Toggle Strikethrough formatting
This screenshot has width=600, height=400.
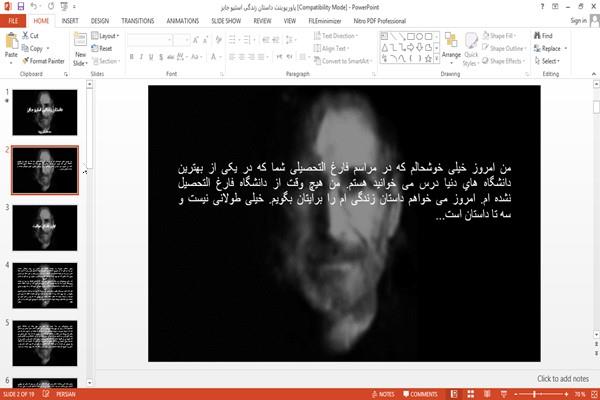click(171, 57)
